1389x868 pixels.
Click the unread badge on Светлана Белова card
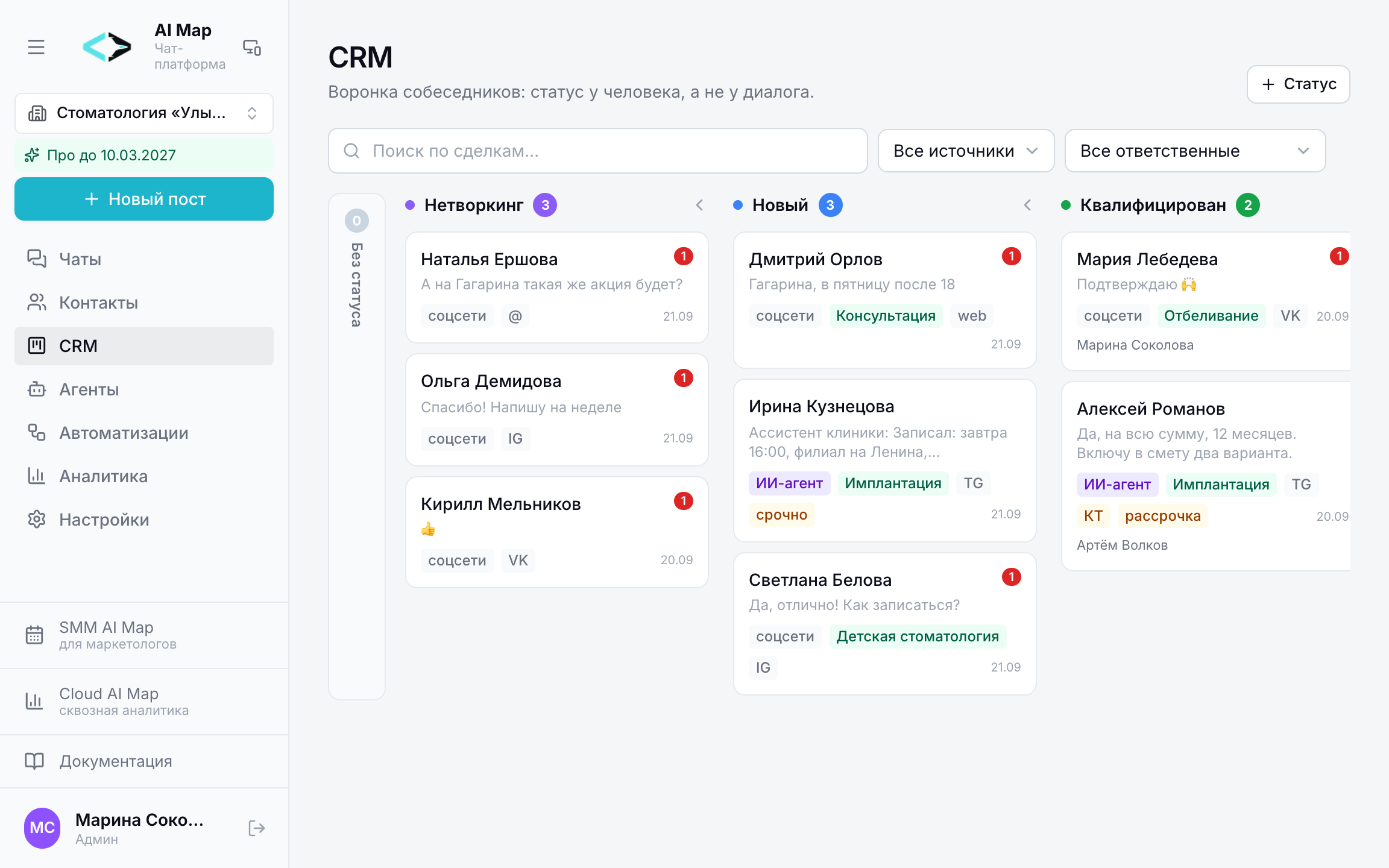point(1012,577)
